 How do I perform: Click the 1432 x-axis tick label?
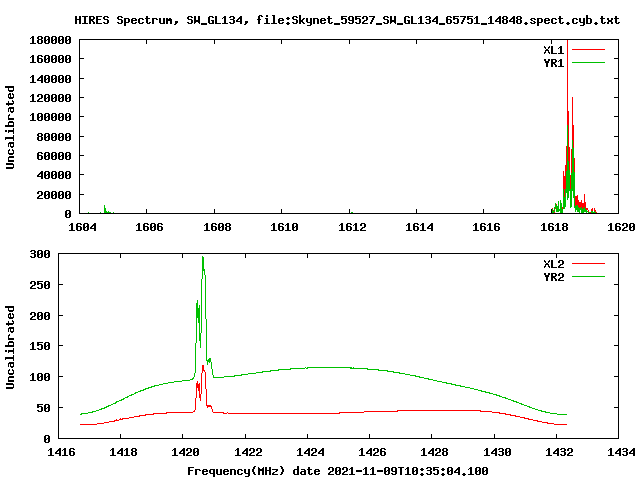(x=559, y=452)
